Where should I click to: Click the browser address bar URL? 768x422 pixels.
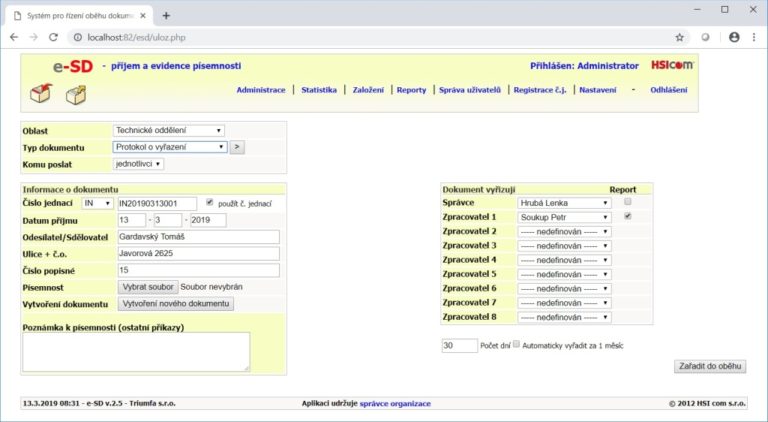pyautogui.click(x=137, y=37)
